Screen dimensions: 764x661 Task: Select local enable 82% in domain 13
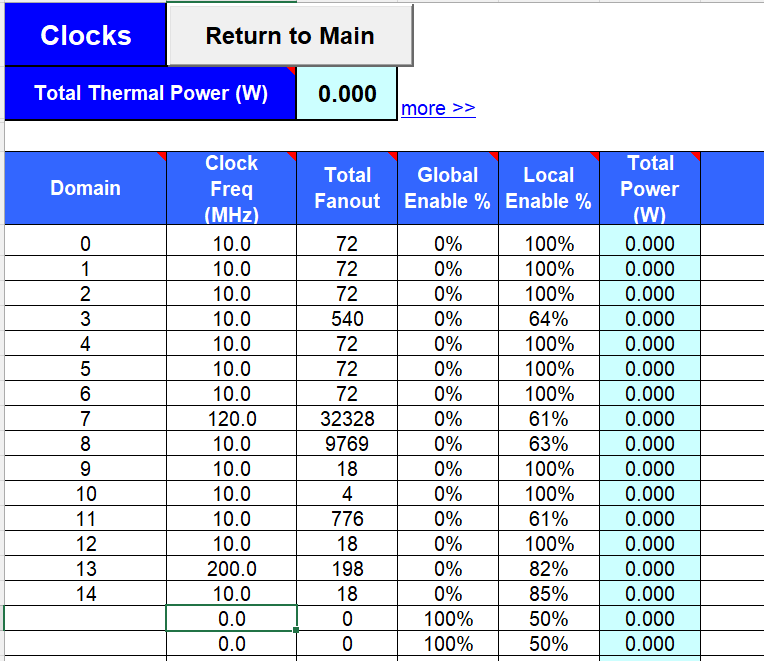(549, 568)
